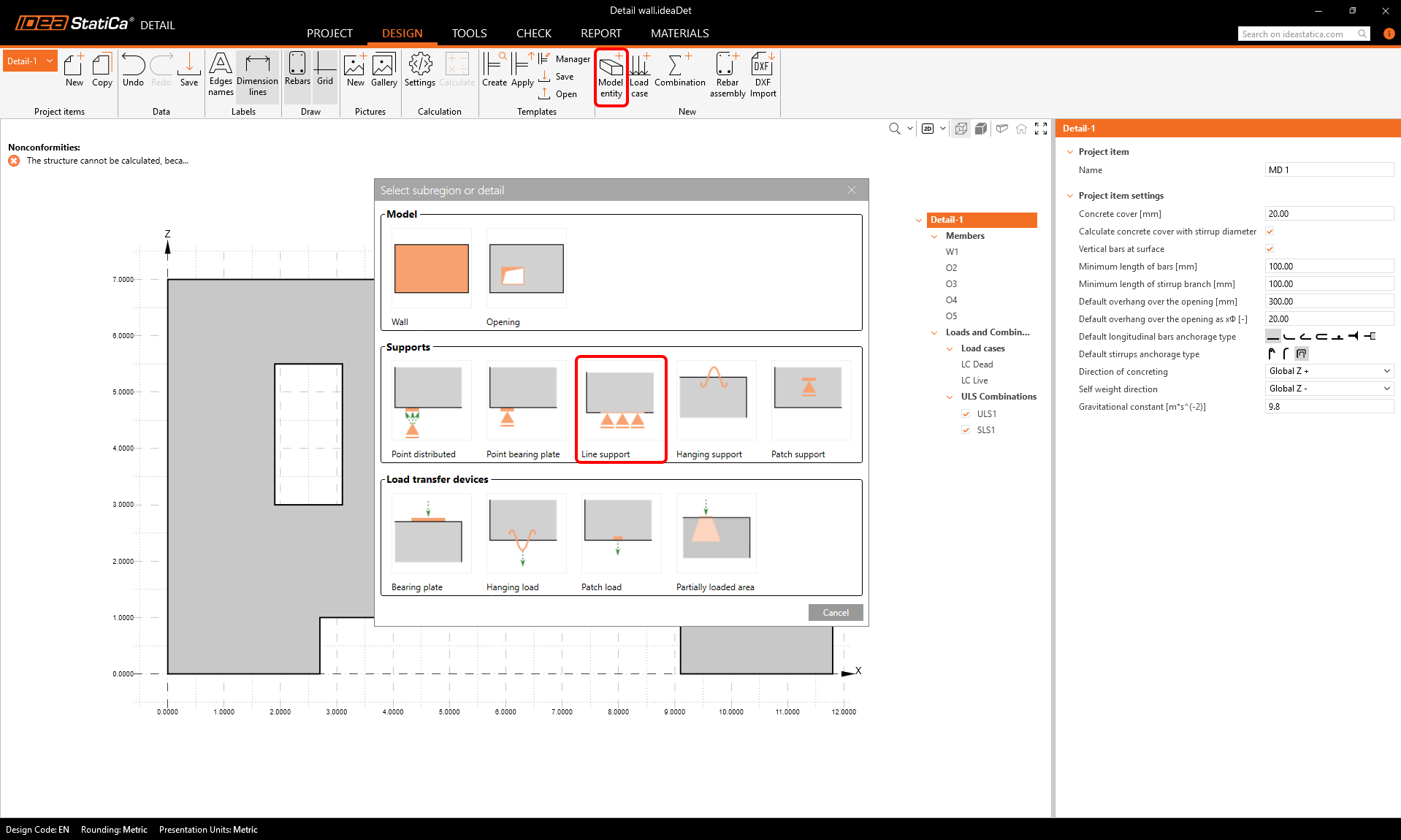
Task: Collapse the Members tree node
Action: click(934, 236)
